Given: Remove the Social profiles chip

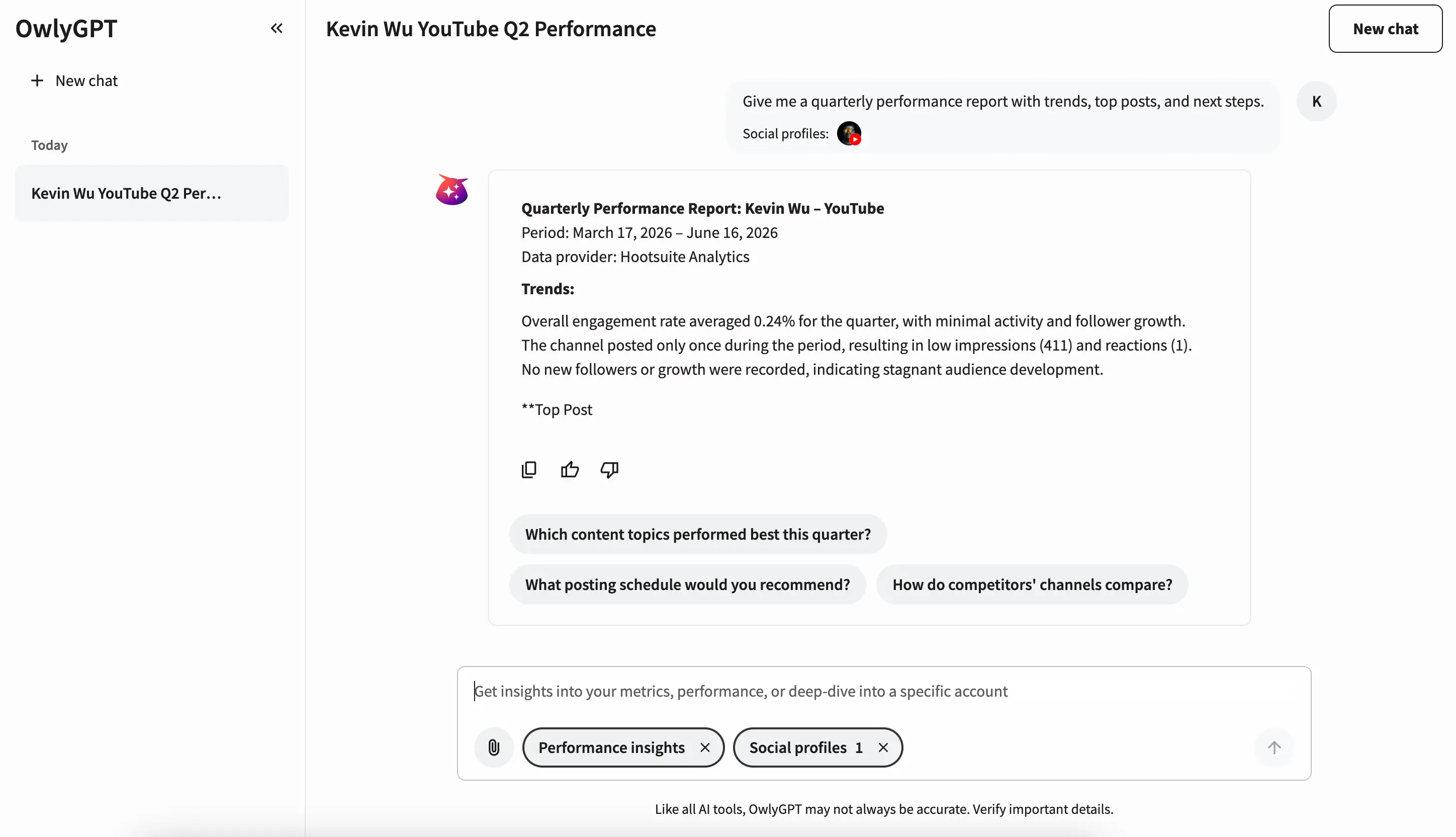Looking at the screenshot, I should [x=883, y=747].
